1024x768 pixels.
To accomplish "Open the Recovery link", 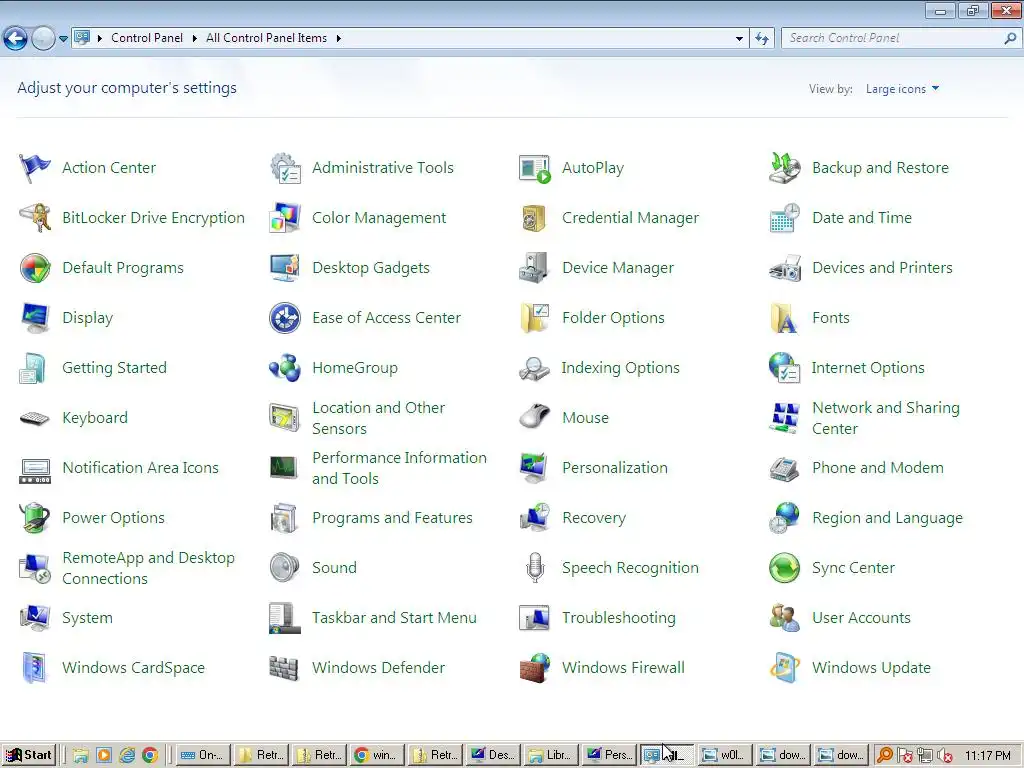I will (x=594, y=518).
